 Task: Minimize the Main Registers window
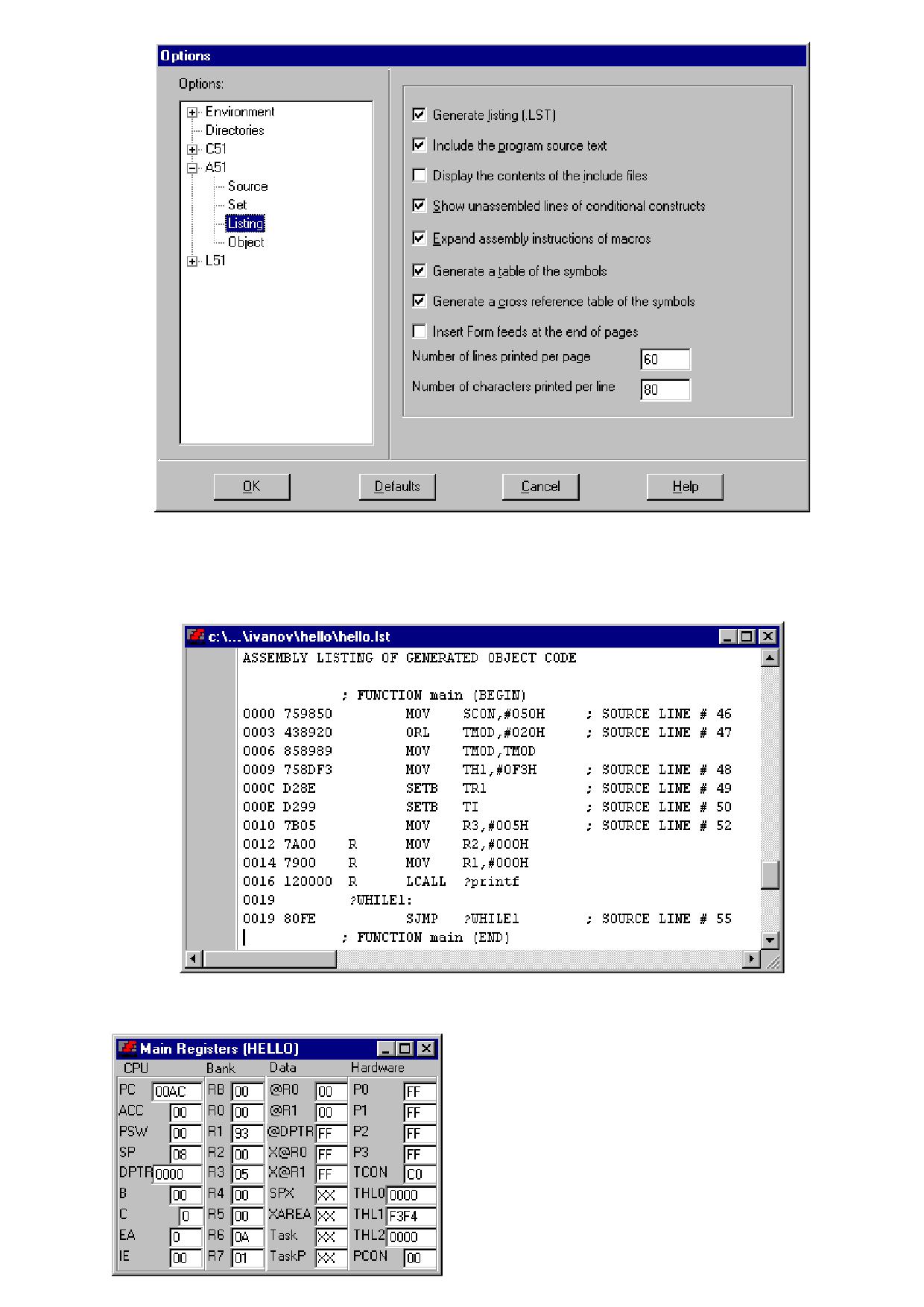coord(386,1049)
